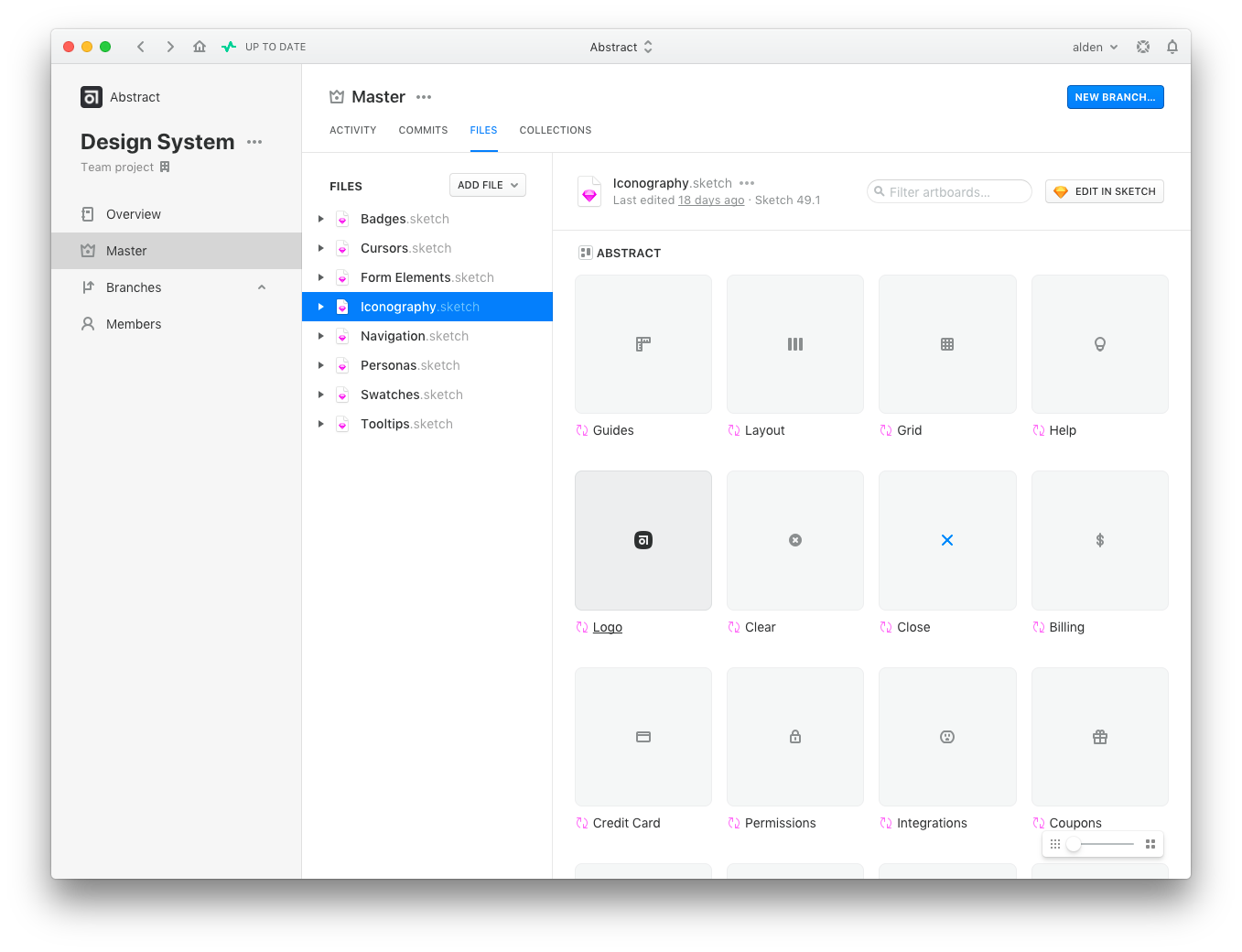Expand Form Elements.sketch disclosure triangle
Screen dimensions: 1242x952
pos(320,277)
